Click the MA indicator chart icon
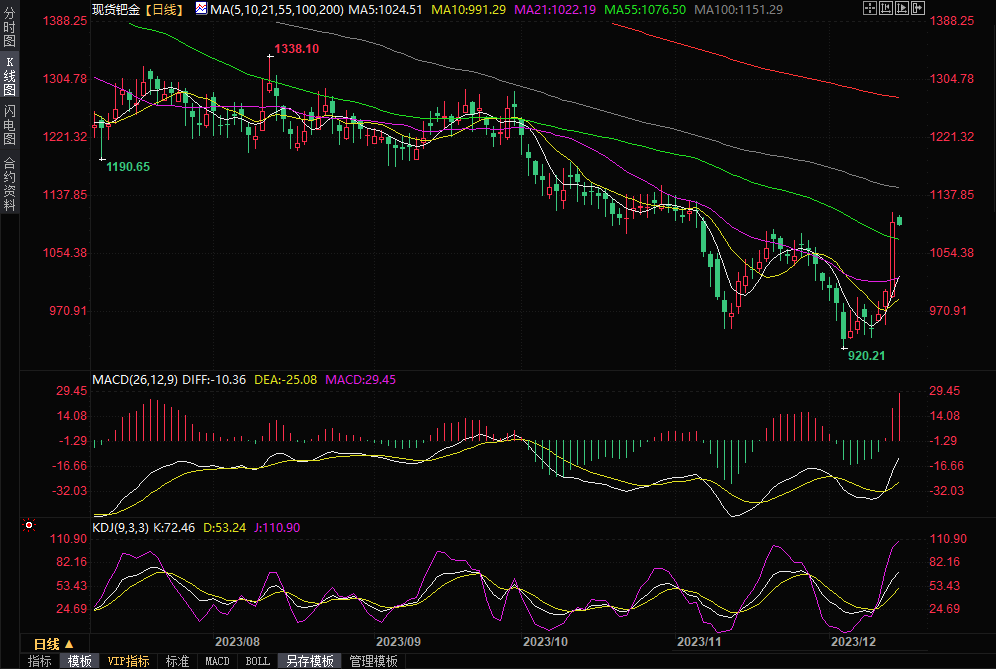 [x=201, y=9]
